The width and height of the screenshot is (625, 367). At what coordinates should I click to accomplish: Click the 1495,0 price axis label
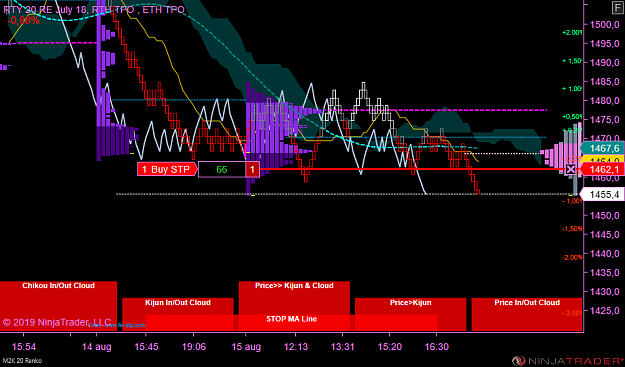click(x=604, y=43)
